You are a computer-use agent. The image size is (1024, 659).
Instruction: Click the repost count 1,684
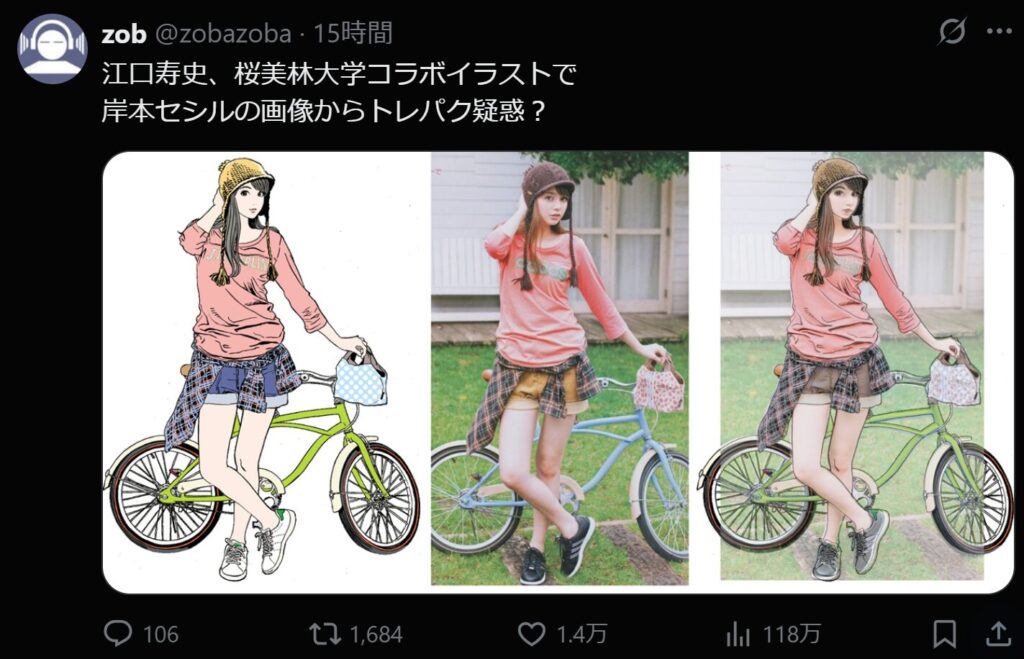[376, 634]
